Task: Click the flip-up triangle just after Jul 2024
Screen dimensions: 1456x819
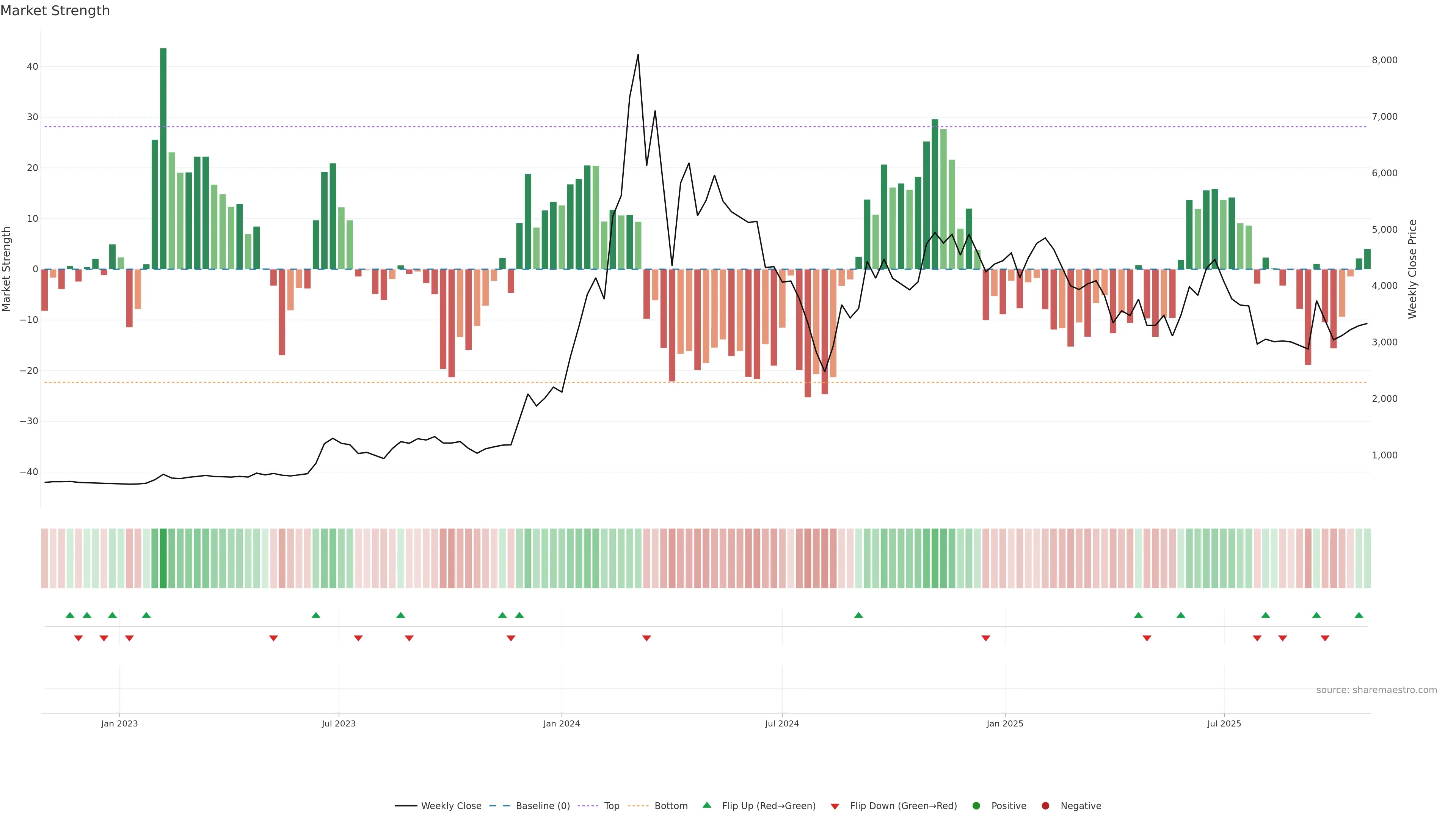Action: pyautogui.click(x=858, y=615)
